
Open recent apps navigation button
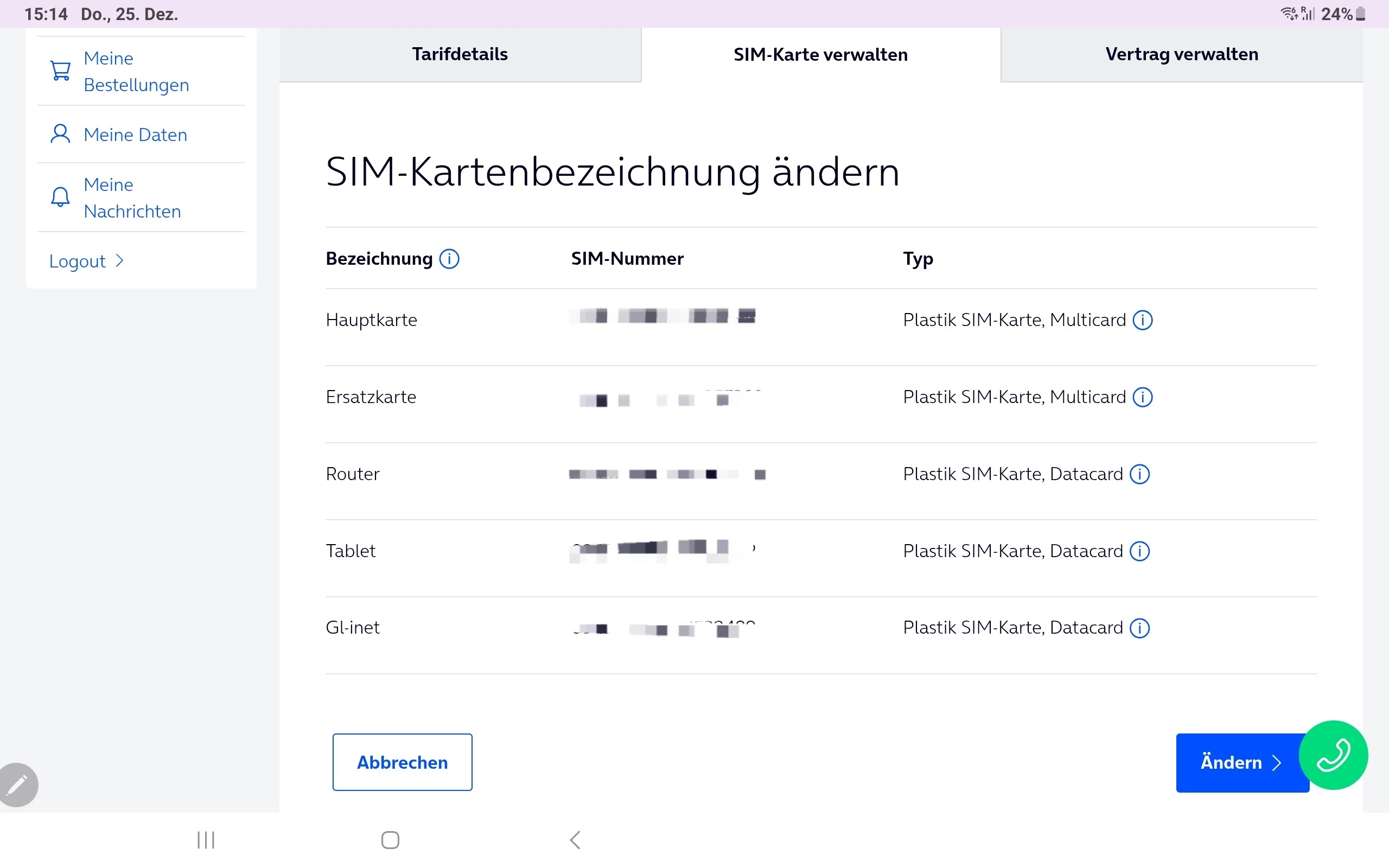point(206,840)
